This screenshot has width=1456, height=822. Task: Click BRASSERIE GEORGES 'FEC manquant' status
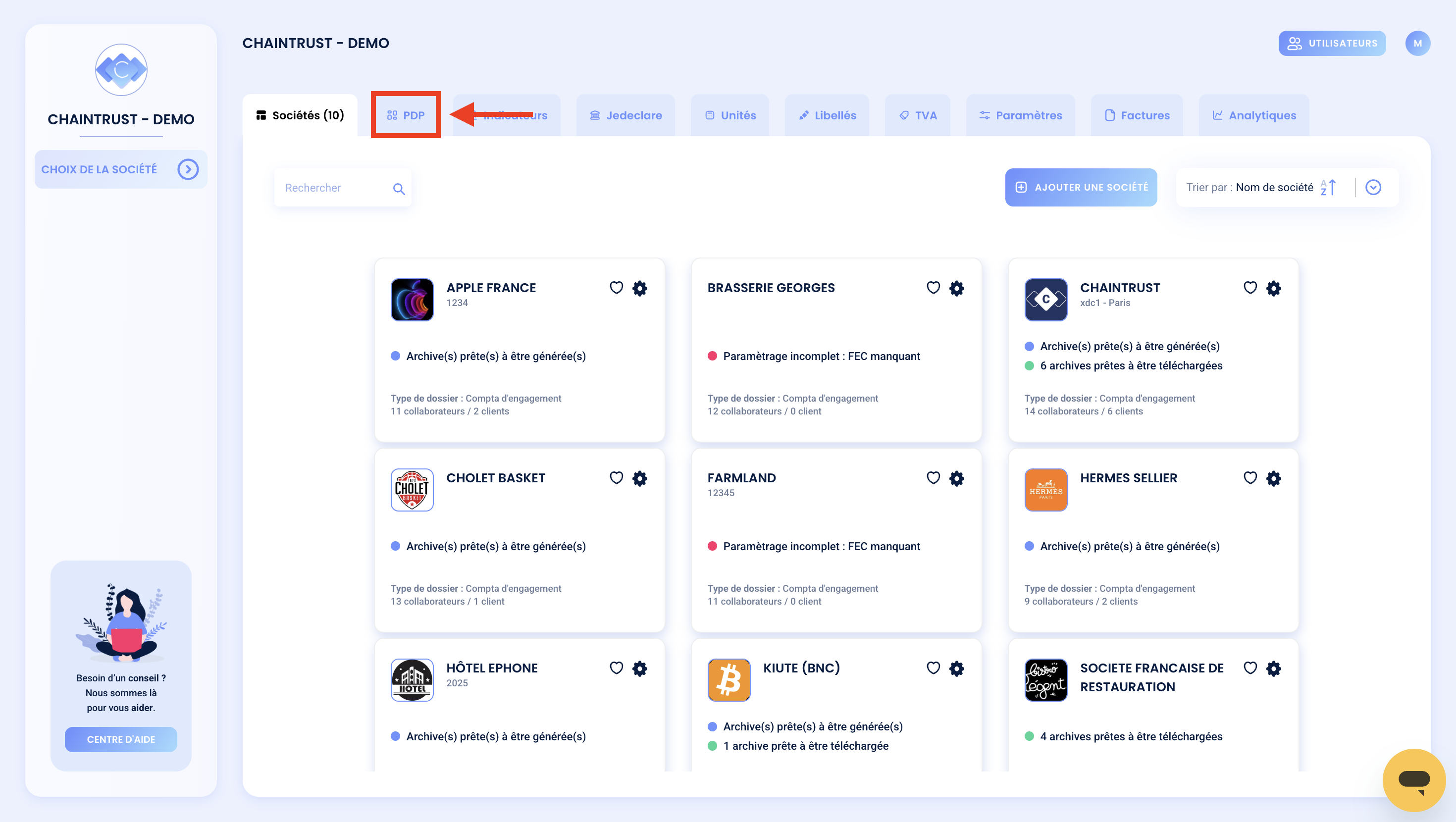pyautogui.click(x=822, y=356)
